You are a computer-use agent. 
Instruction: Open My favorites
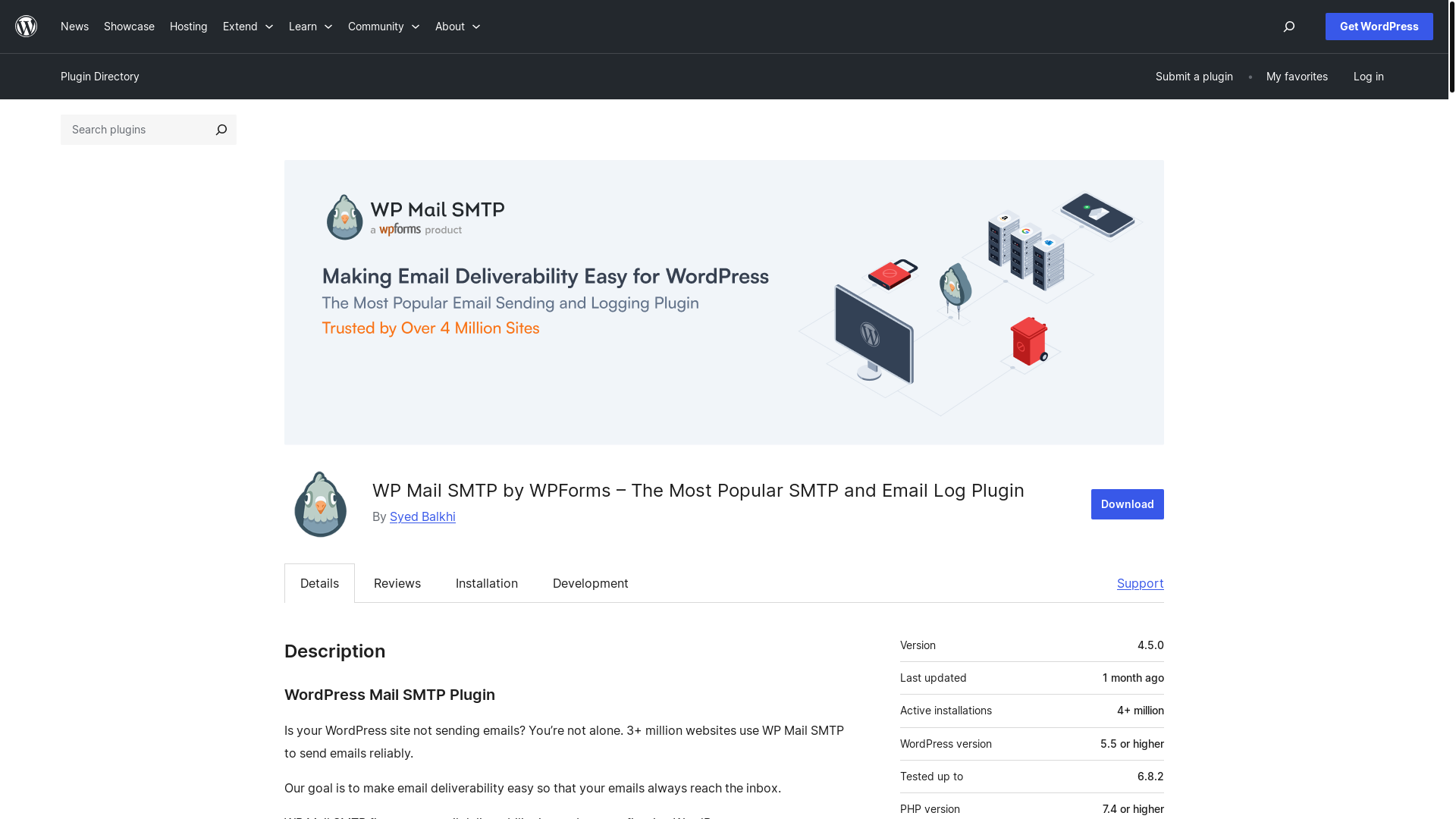click(x=1297, y=77)
